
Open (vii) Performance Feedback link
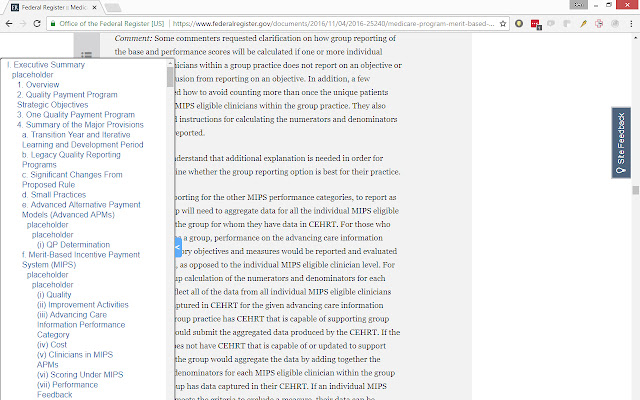click(x=67, y=389)
